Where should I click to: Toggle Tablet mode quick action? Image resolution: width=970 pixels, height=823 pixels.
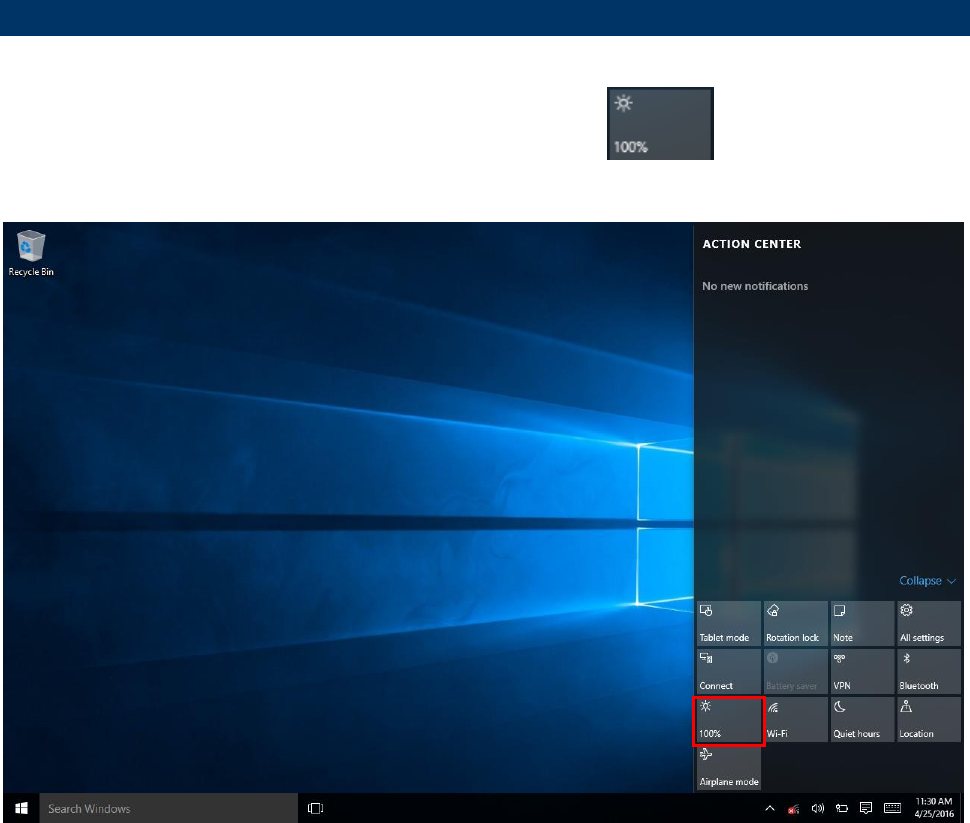[x=729, y=624]
